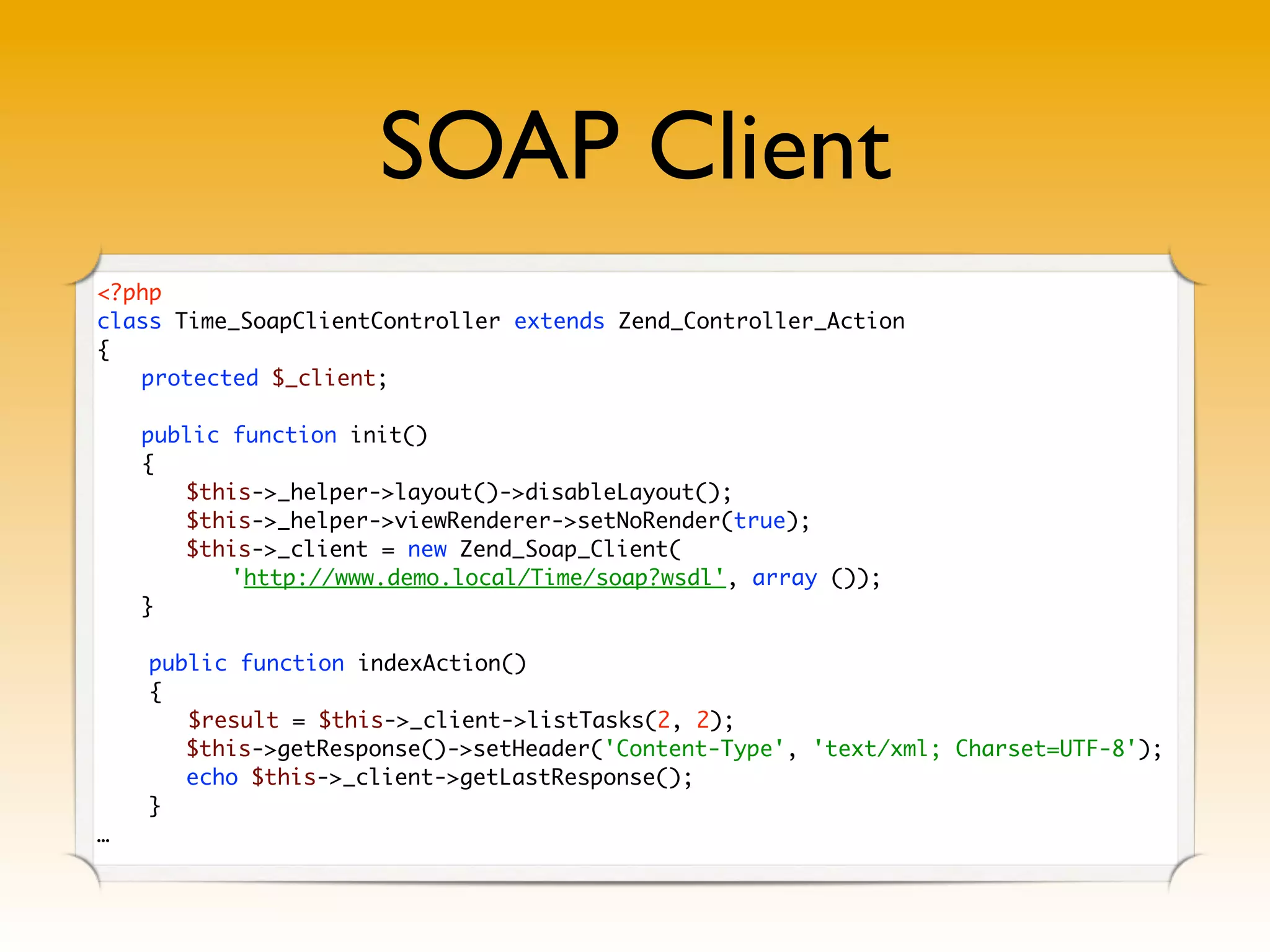Select the 'init()' function name

click(x=389, y=435)
